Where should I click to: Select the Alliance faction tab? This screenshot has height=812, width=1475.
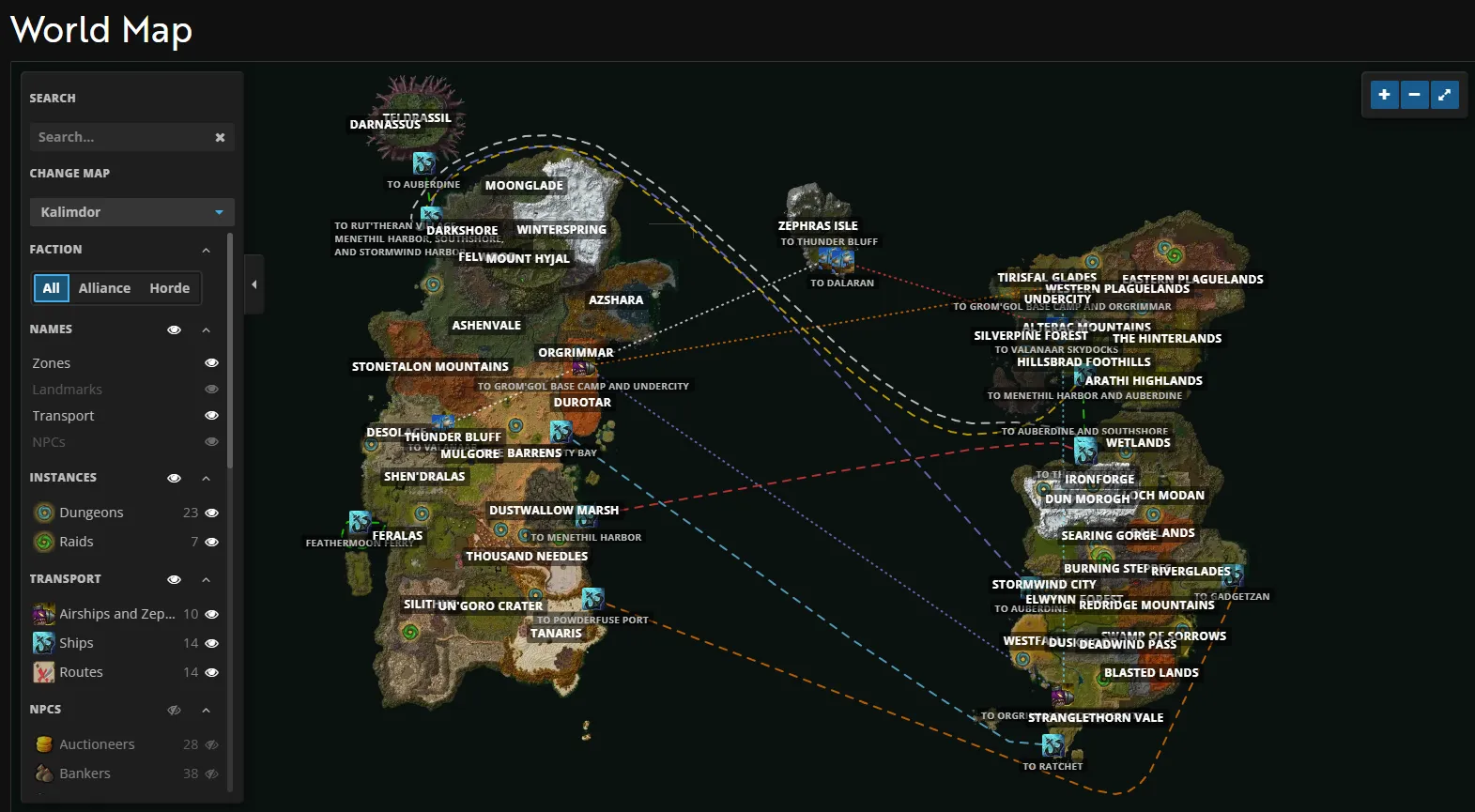pos(104,288)
